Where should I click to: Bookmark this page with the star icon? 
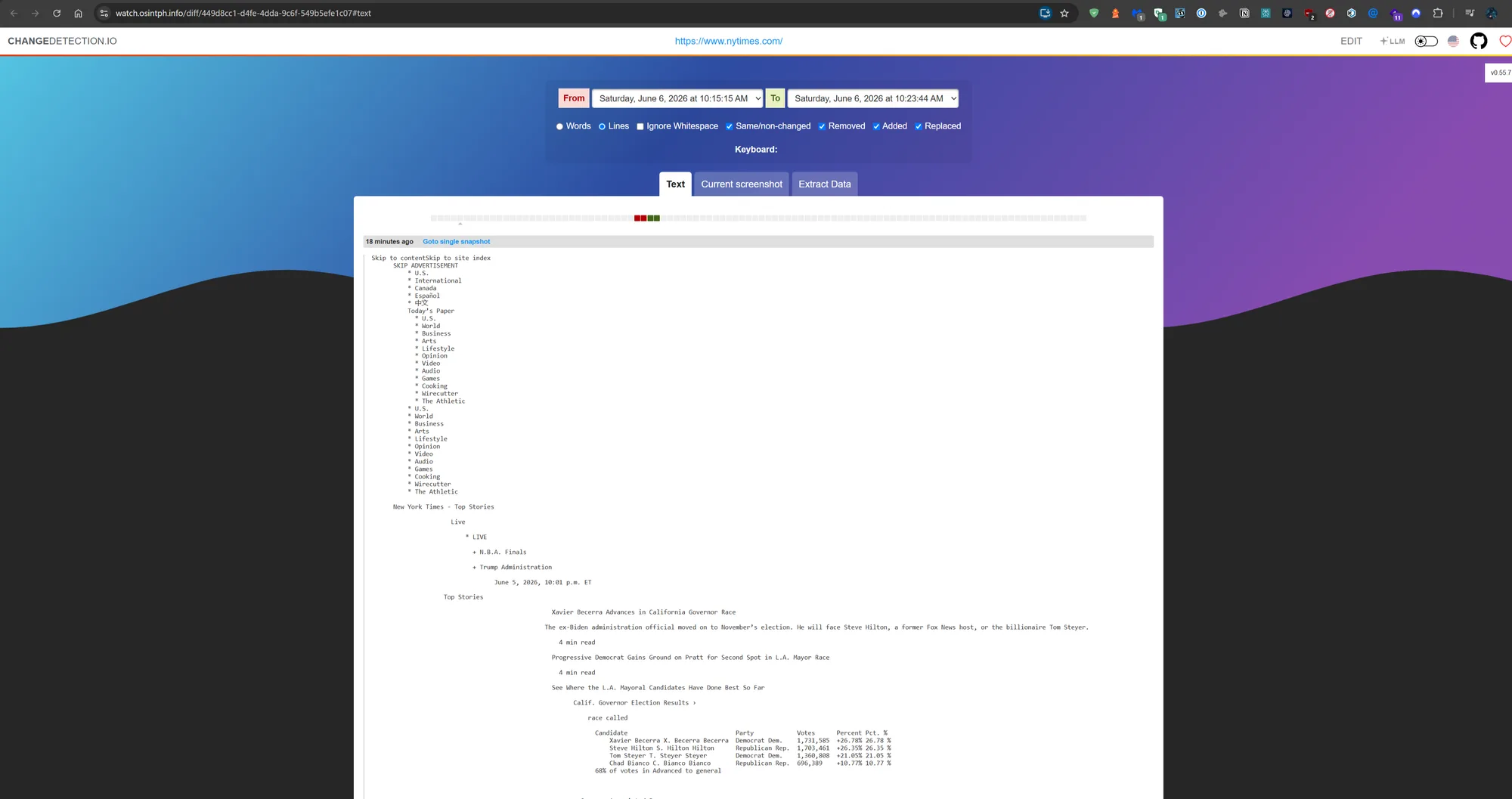point(1064,13)
